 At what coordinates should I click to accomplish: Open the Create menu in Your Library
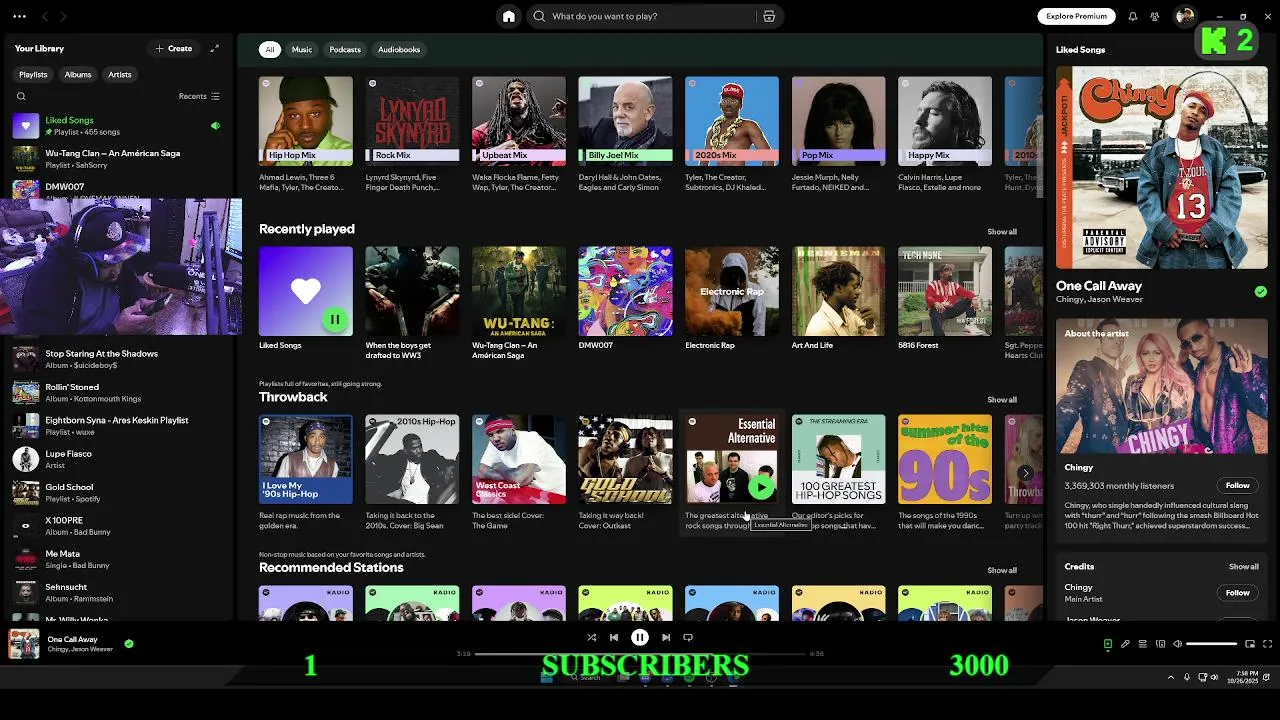[174, 48]
